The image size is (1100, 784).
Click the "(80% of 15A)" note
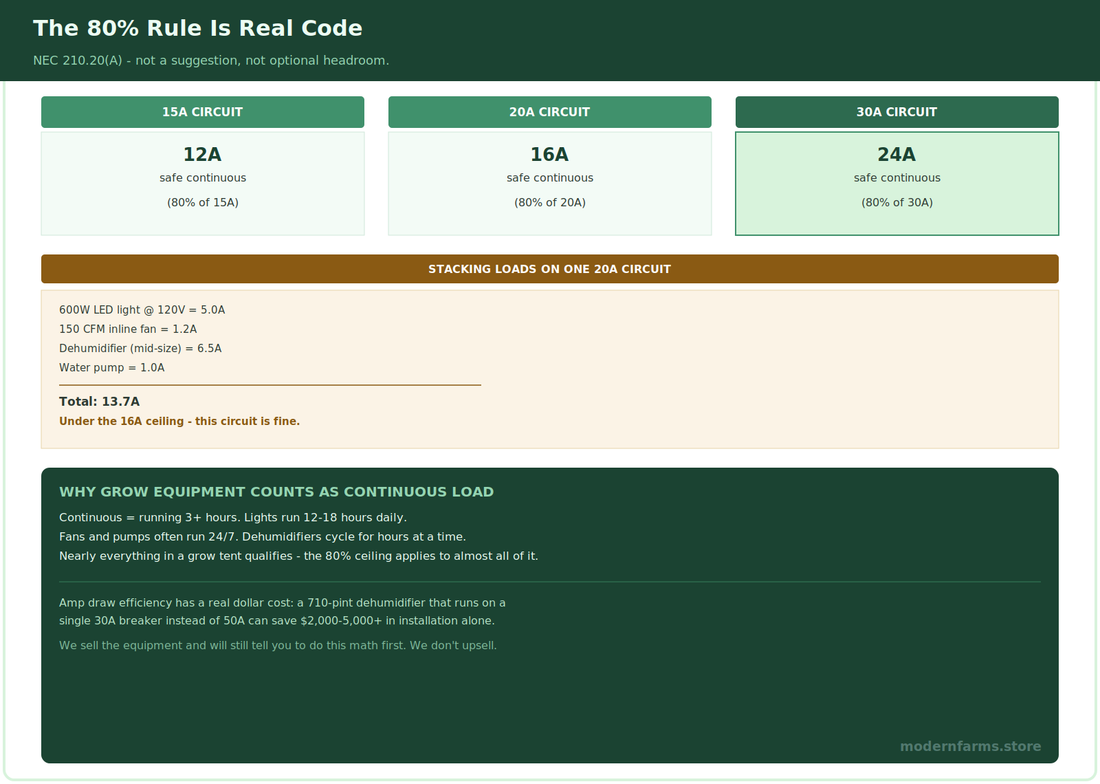(203, 203)
